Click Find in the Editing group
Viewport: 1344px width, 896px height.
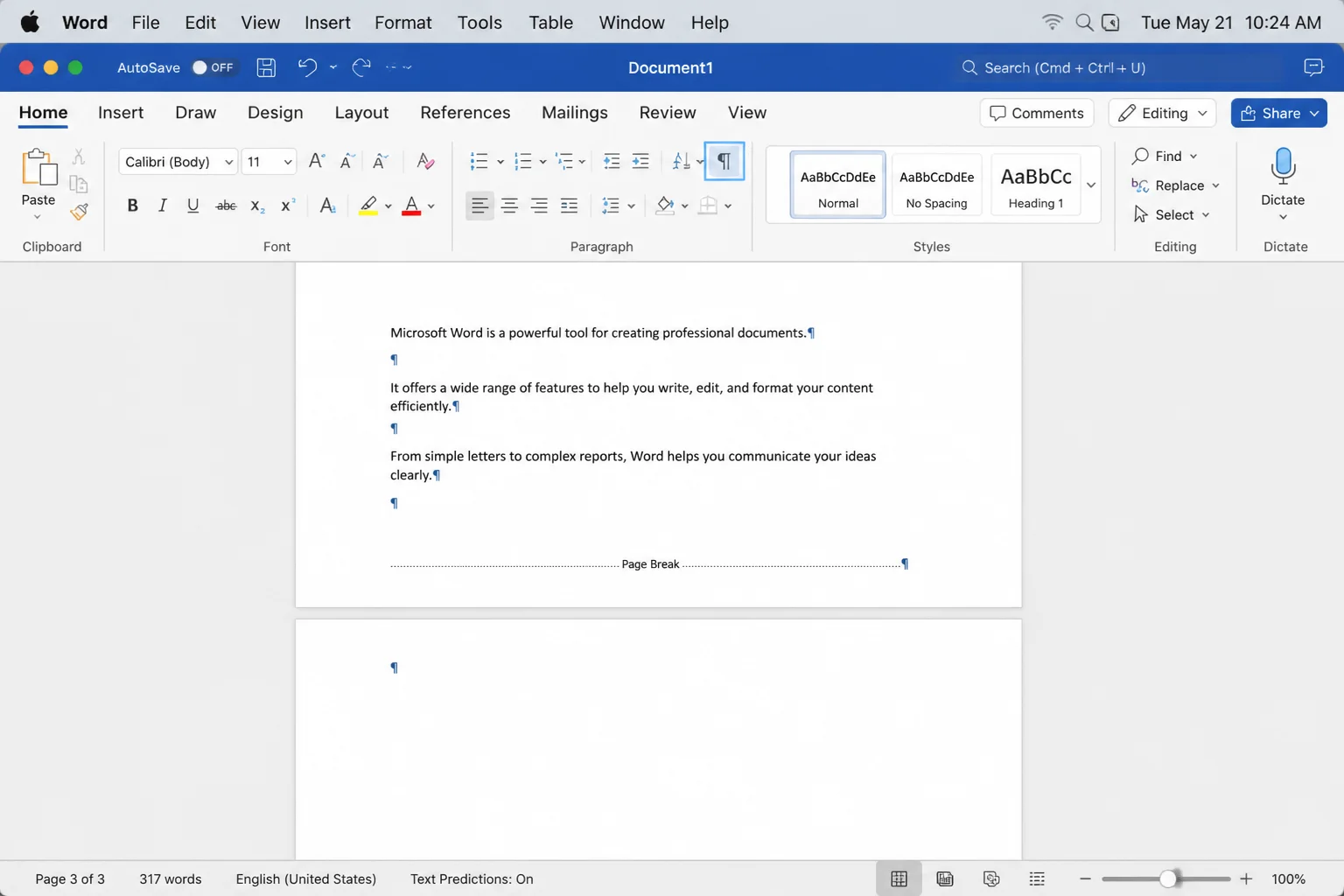[1164, 156]
